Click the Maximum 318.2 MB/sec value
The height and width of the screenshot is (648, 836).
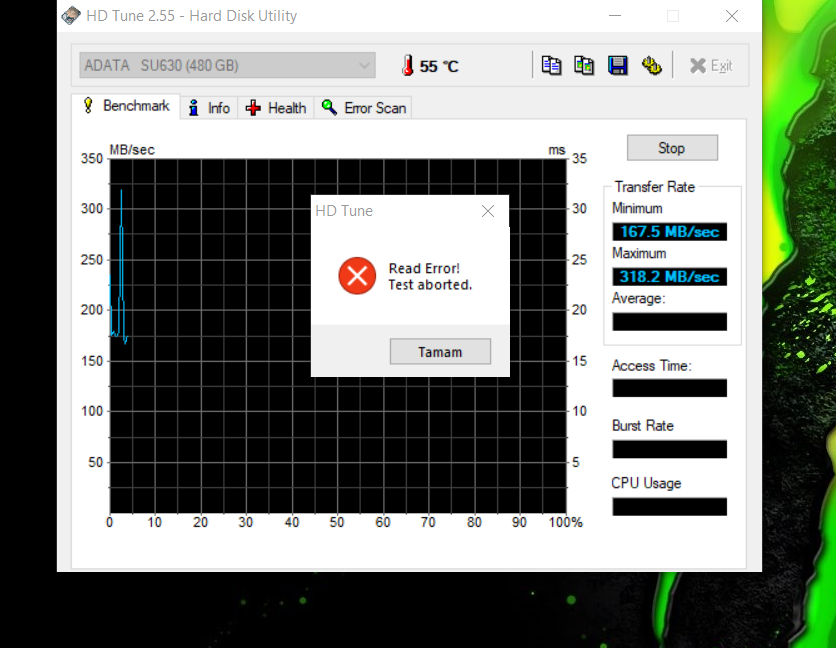coord(670,277)
